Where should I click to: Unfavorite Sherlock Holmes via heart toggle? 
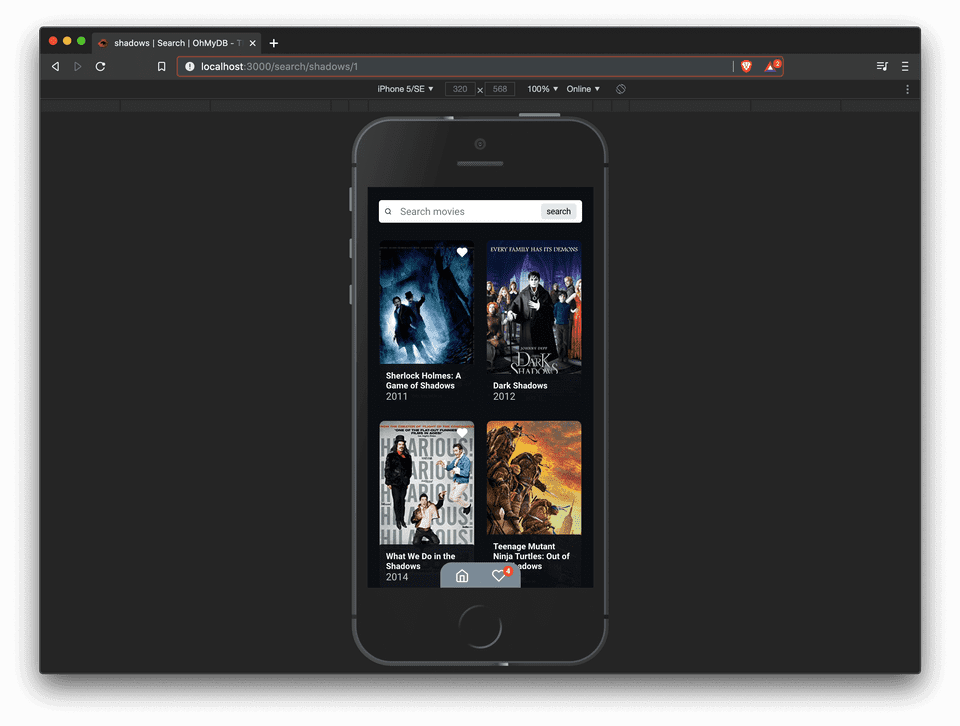coord(462,253)
